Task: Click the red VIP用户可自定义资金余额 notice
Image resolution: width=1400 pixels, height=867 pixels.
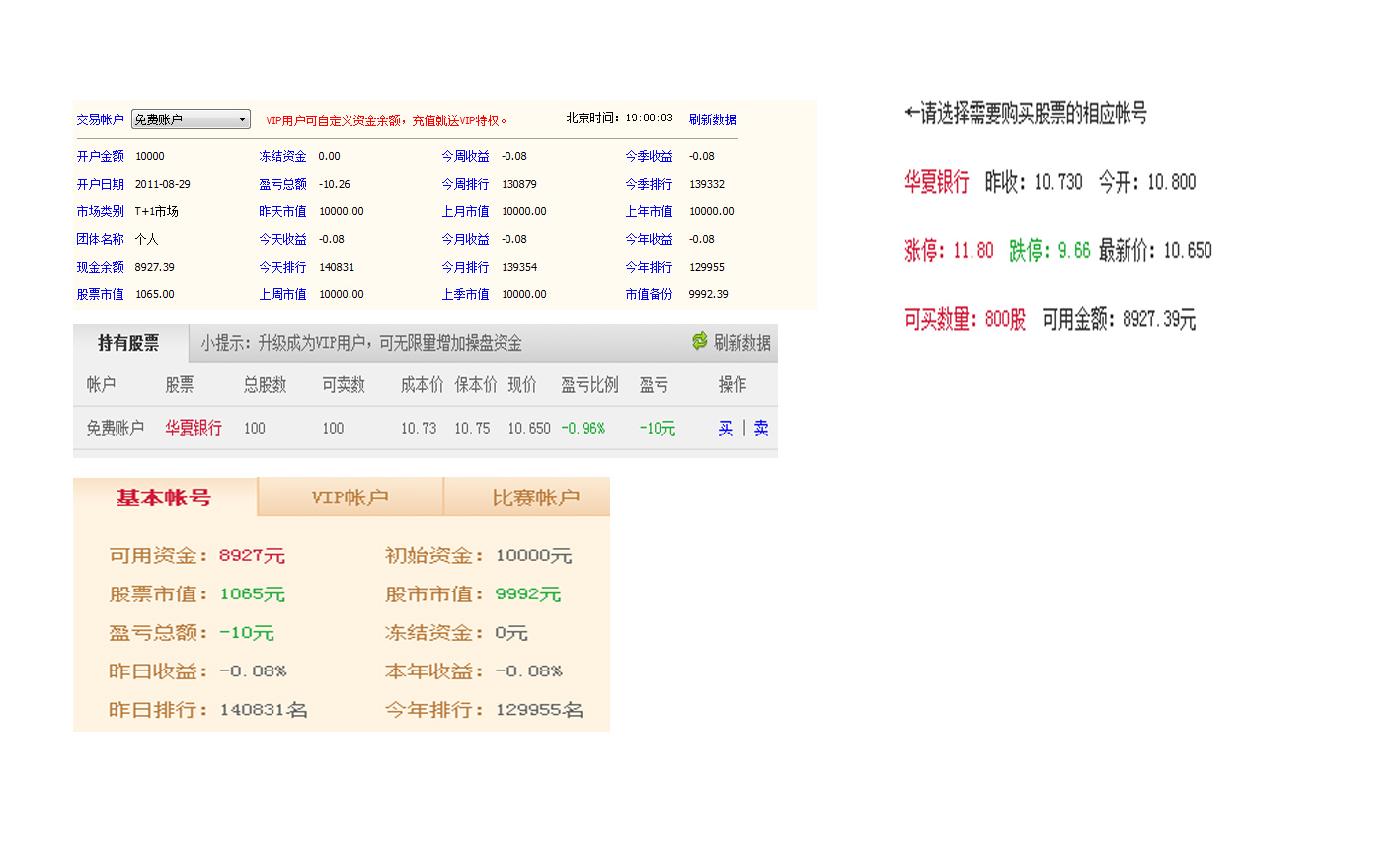Action: coord(386,120)
